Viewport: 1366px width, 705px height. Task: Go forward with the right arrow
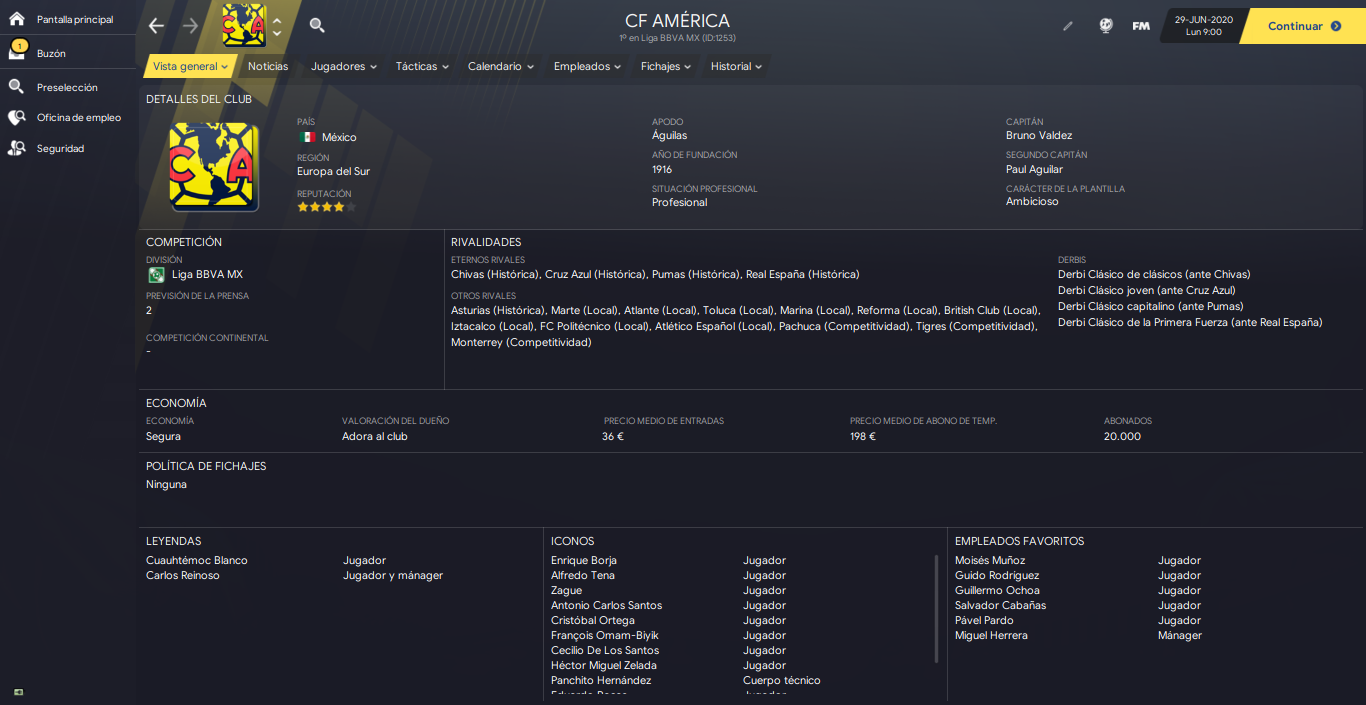coord(191,26)
